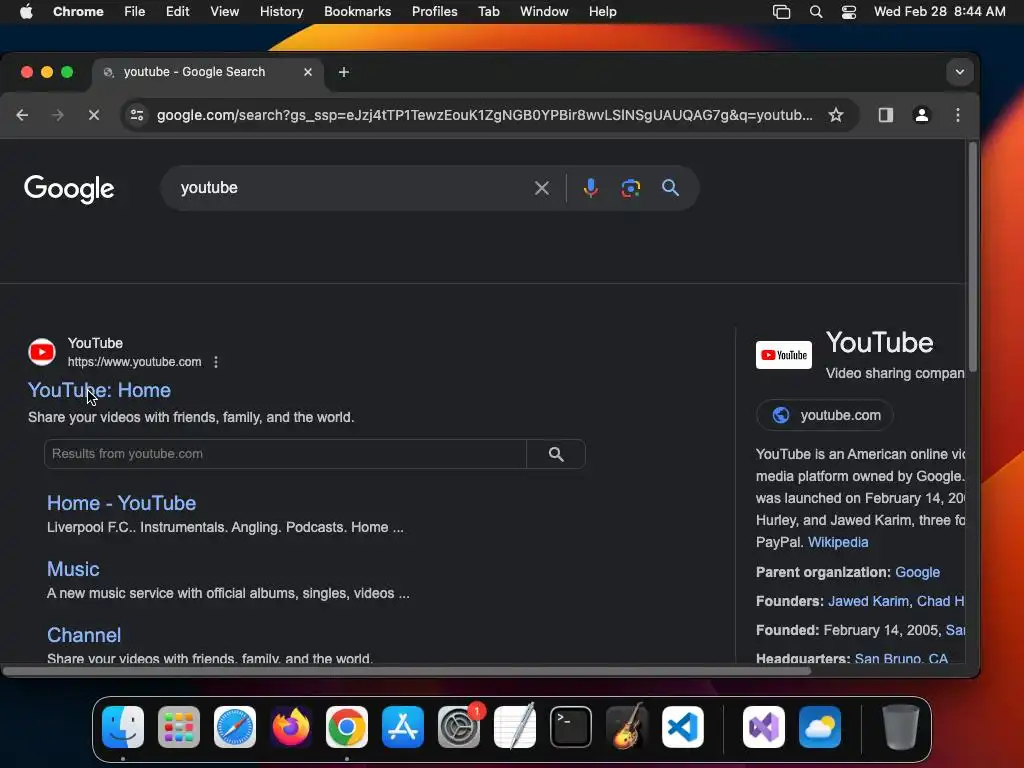Open the Tab menu in menu bar
Screen dimensions: 1024x768
point(488,11)
